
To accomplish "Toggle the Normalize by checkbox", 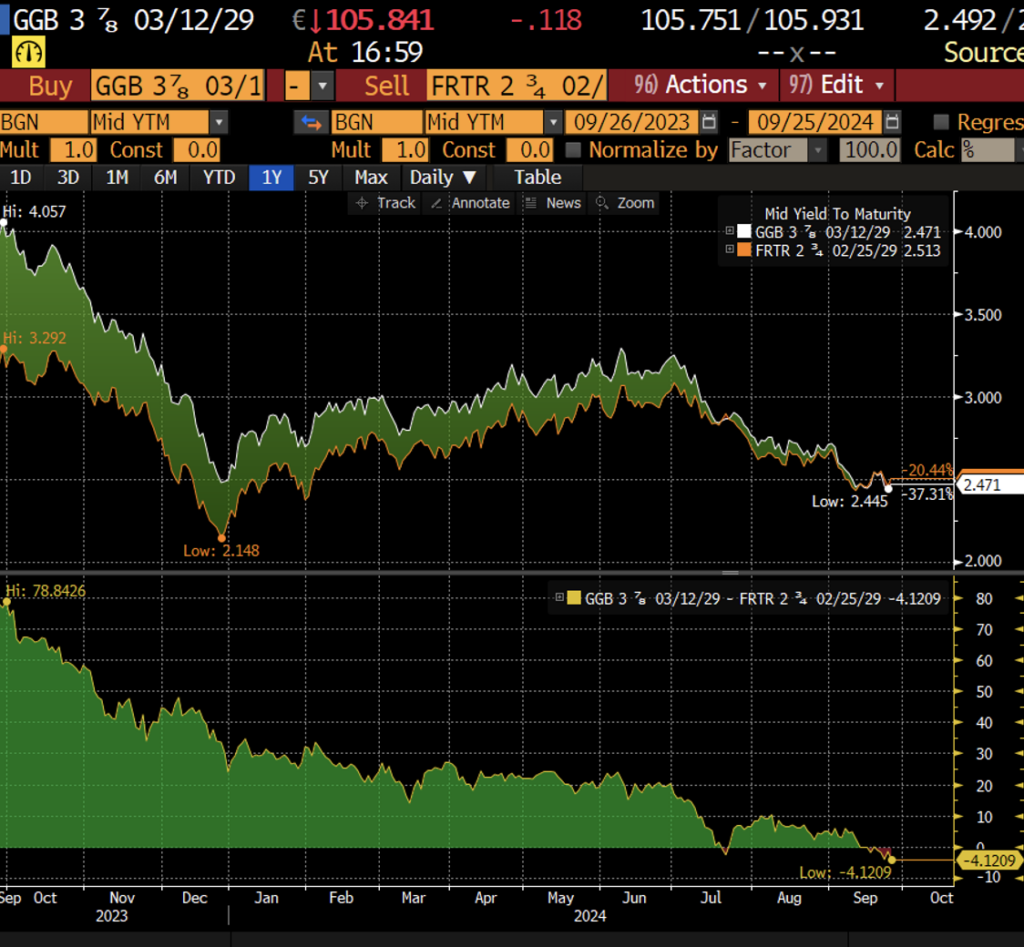I will [573, 150].
